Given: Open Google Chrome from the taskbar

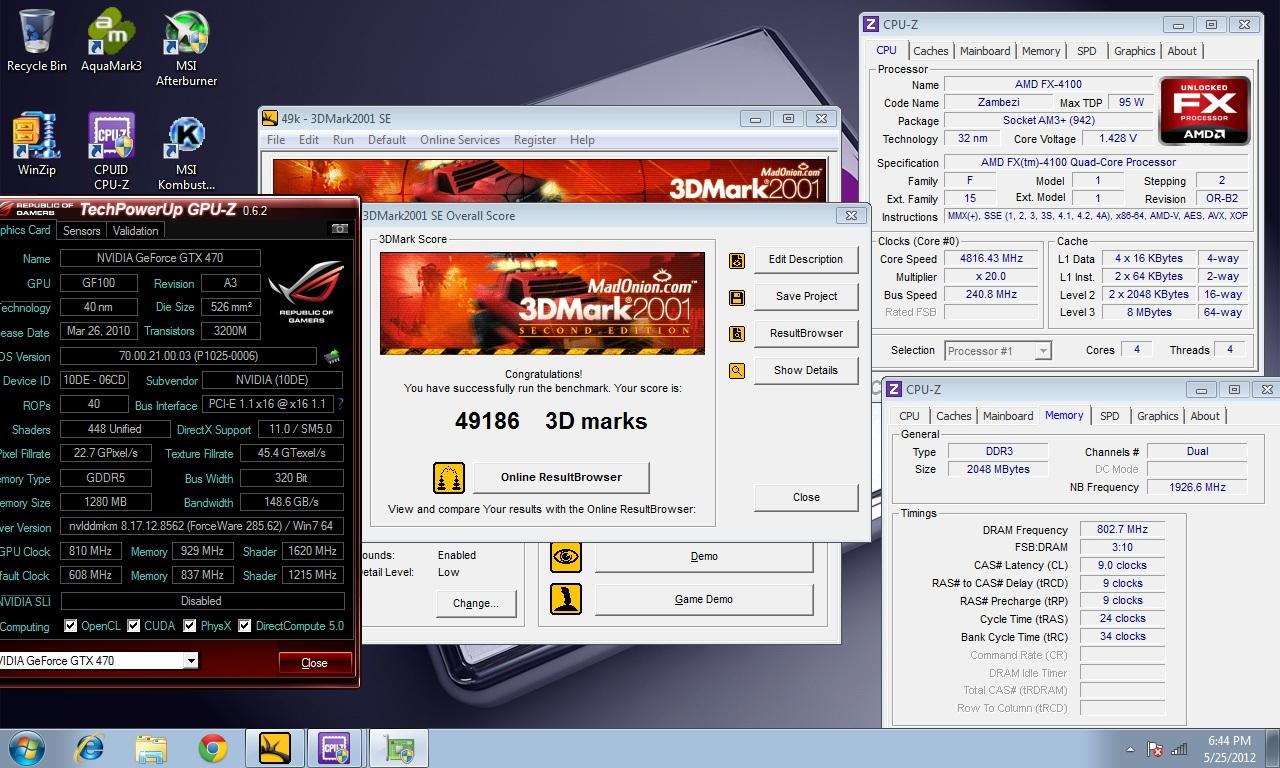Looking at the screenshot, I should tap(212, 748).
